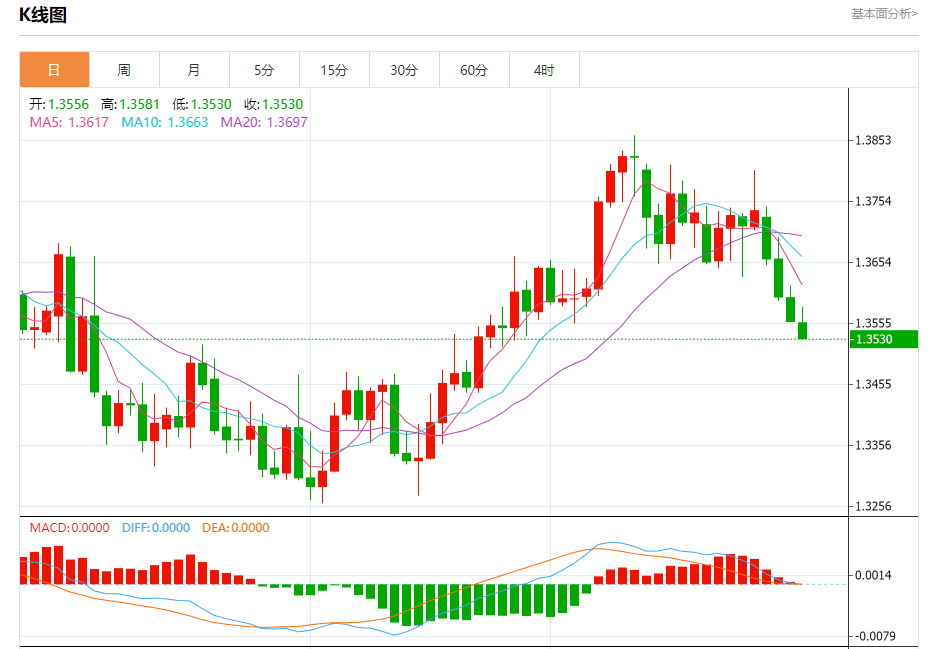930x649 pixels.
Task: Click the DEA:0.0000 indicator label
Action: click(235, 527)
